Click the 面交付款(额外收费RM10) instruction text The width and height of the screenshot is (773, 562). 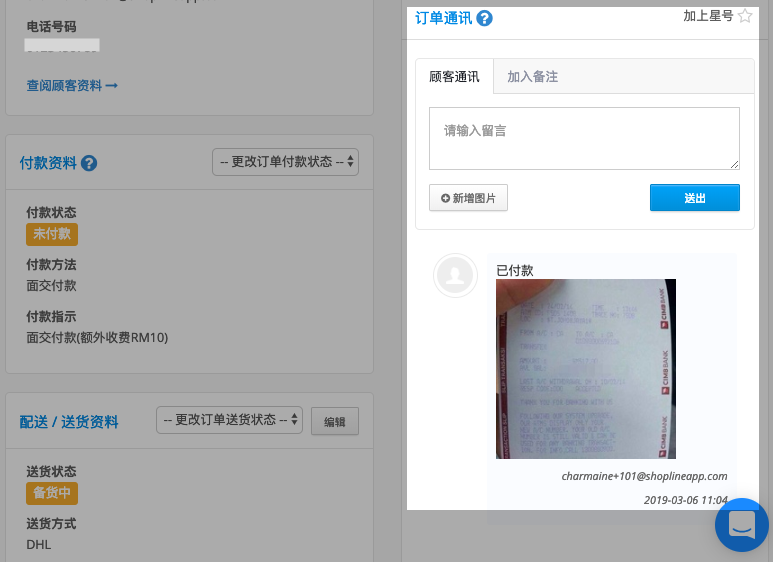click(97, 338)
